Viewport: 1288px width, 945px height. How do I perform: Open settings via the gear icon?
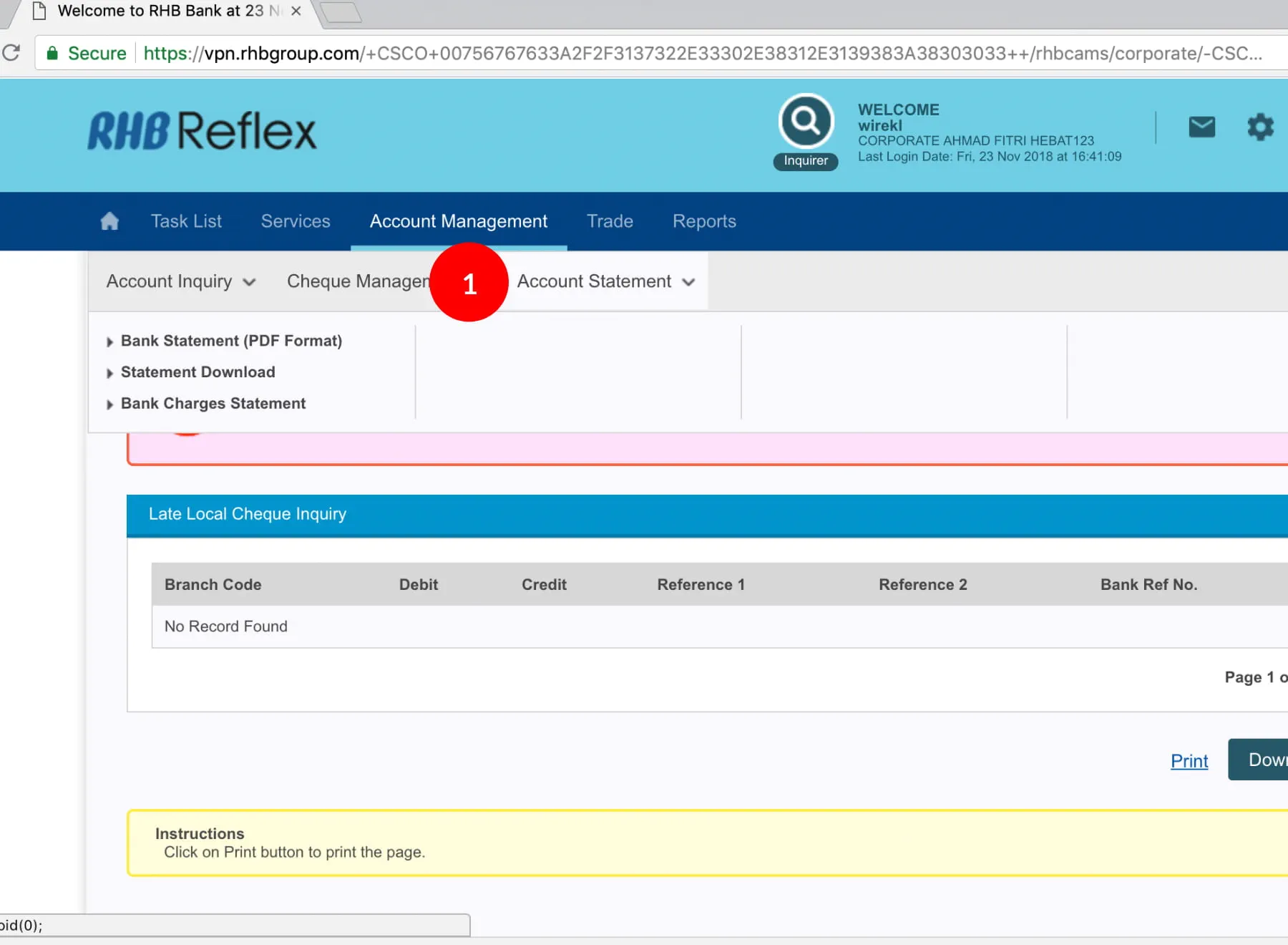click(x=1260, y=127)
